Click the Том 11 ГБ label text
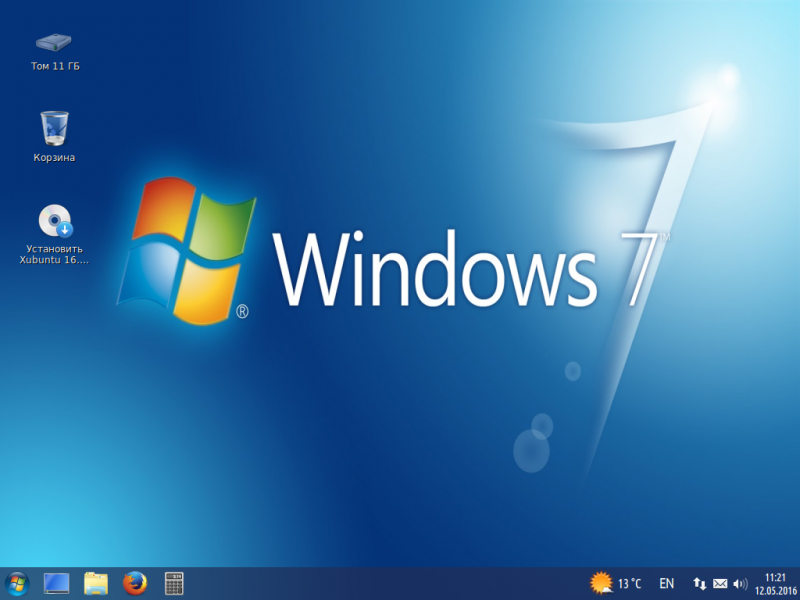The height and width of the screenshot is (600, 800). (x=55, y=66)
